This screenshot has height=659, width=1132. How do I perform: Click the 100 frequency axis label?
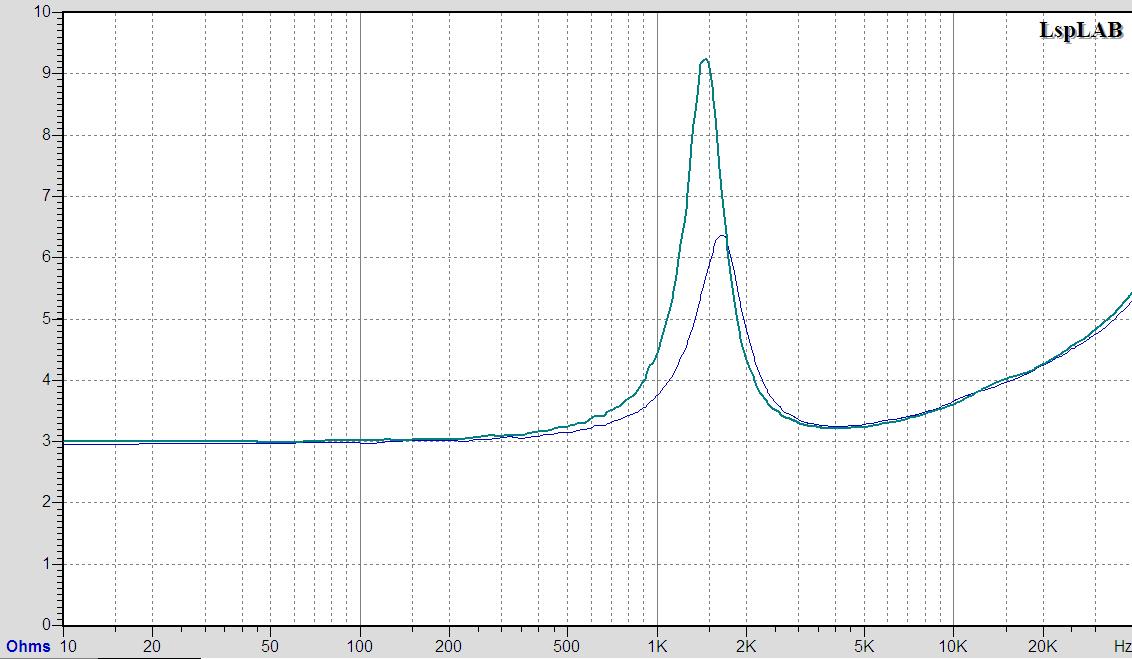(360, 646)
